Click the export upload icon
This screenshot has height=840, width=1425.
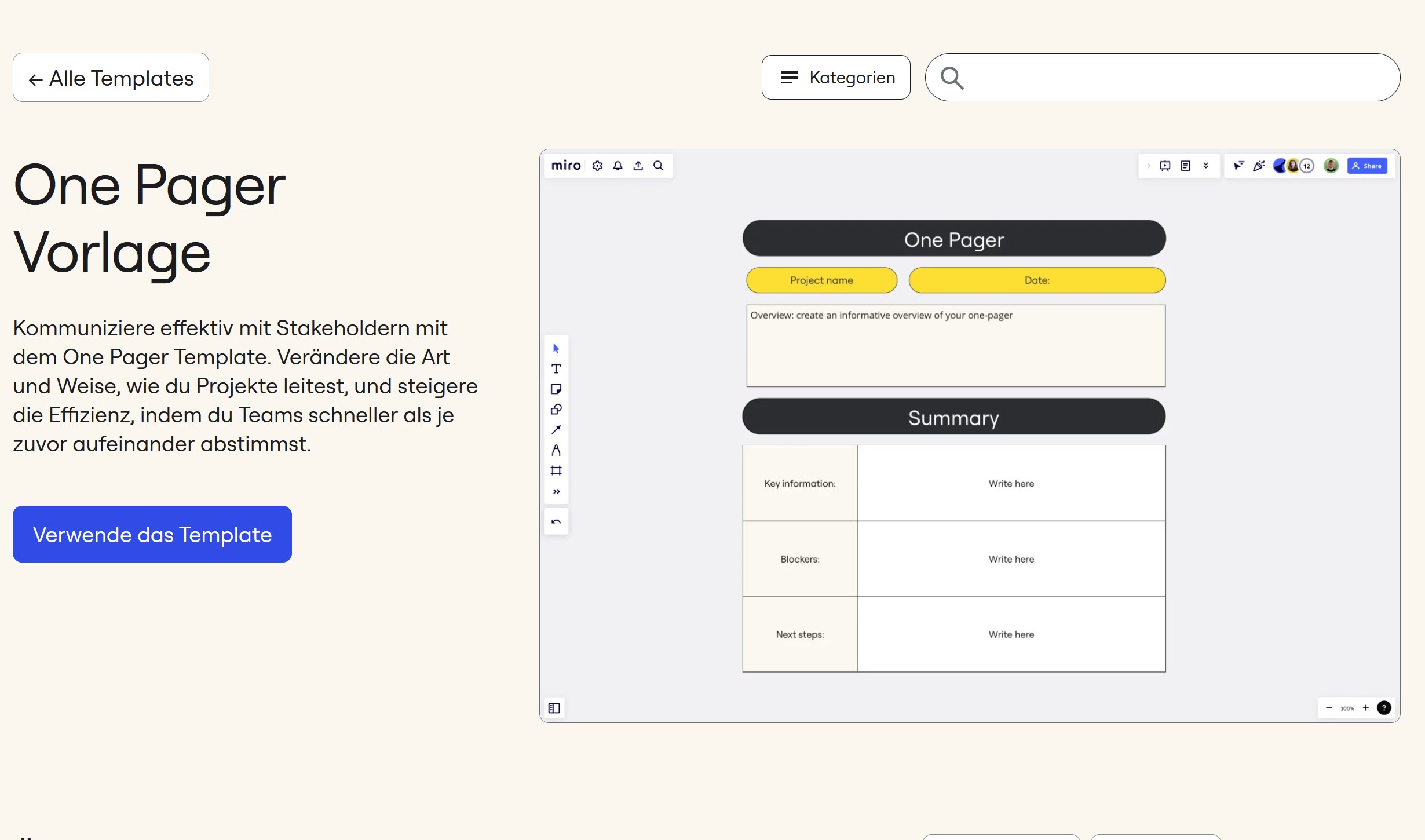(x=638, y=166)
